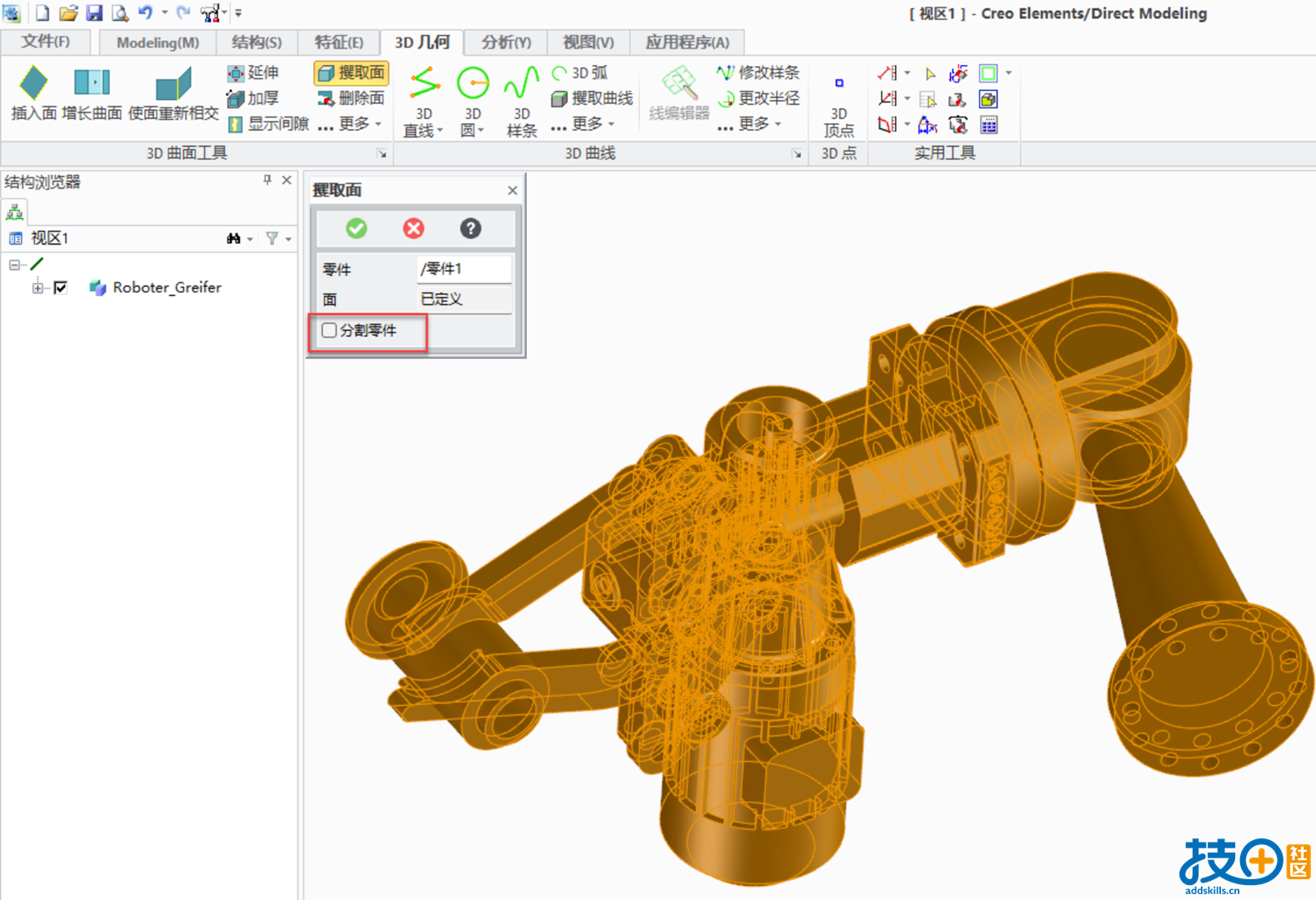
Task: Select the 延伸 surface tool
Action: (253, 73)
